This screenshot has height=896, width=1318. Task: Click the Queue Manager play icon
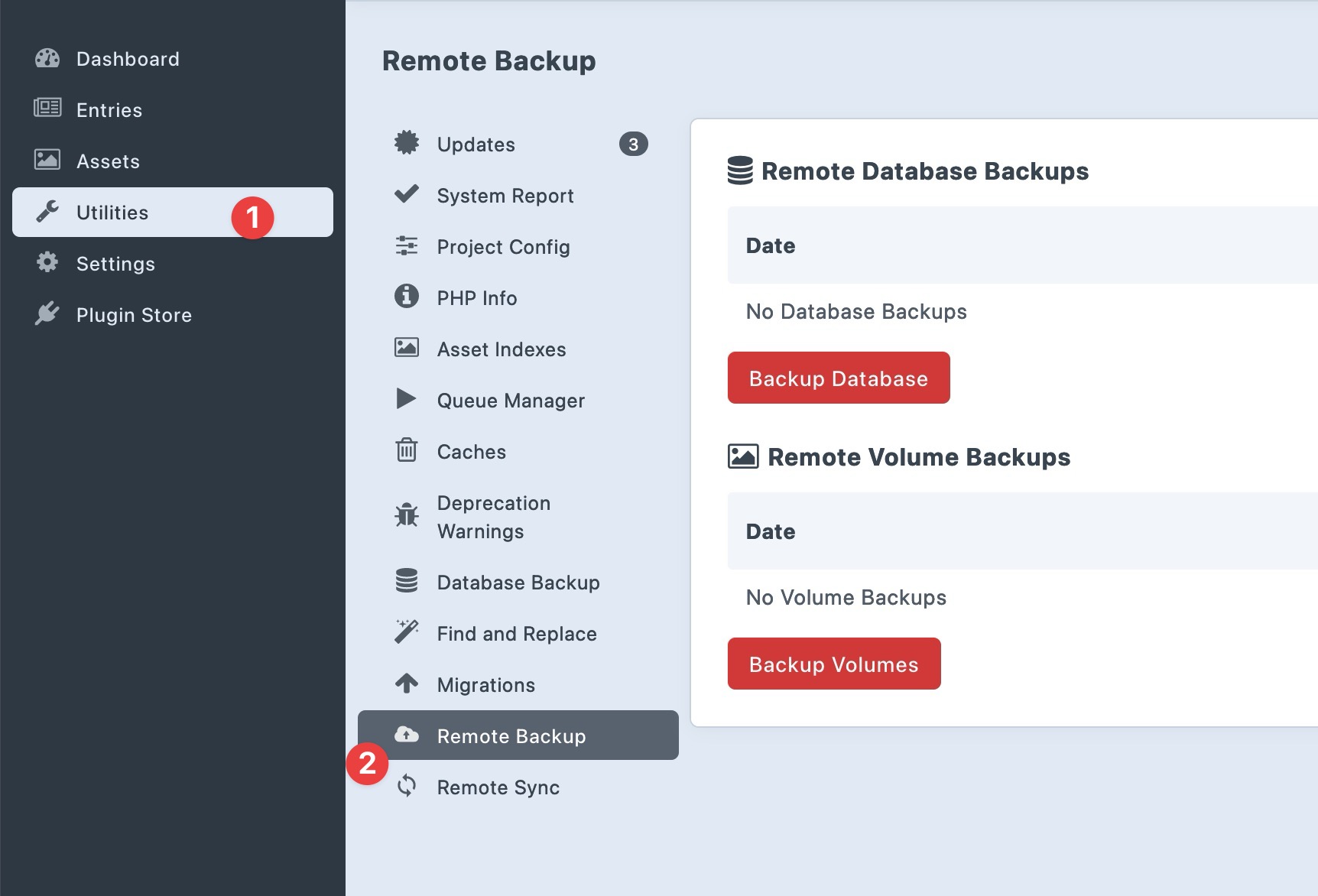[x=406, y=400]
